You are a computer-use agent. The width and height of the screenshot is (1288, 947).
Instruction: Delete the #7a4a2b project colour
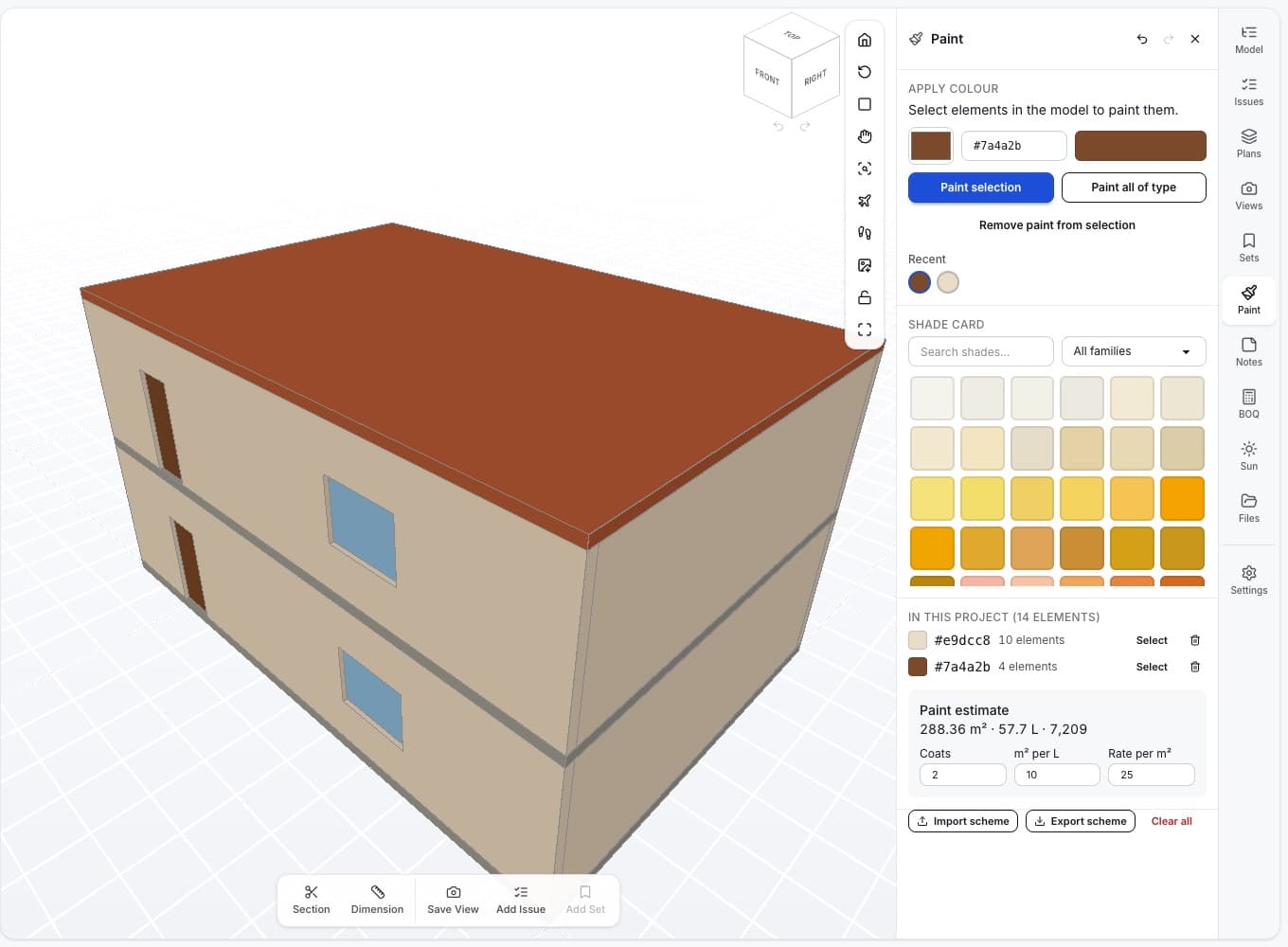click(1195, 667)
